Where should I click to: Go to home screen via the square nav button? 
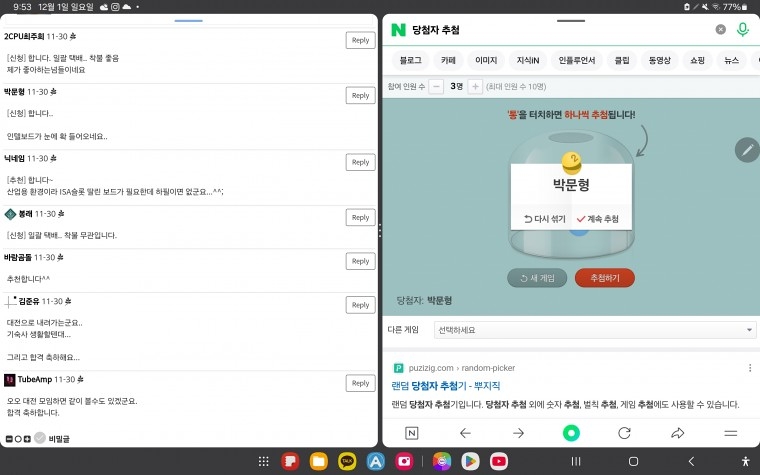click(x=633, y=461)
